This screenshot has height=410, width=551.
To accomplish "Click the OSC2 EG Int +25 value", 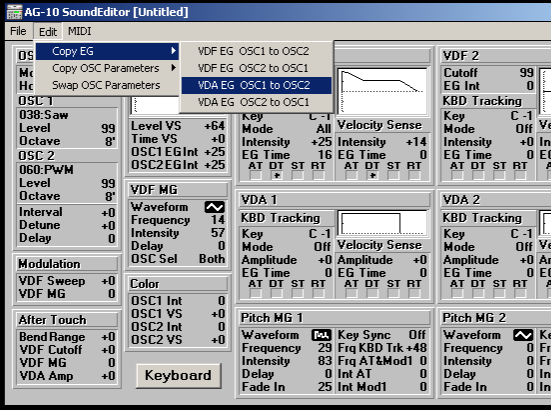I will point(214,165).
